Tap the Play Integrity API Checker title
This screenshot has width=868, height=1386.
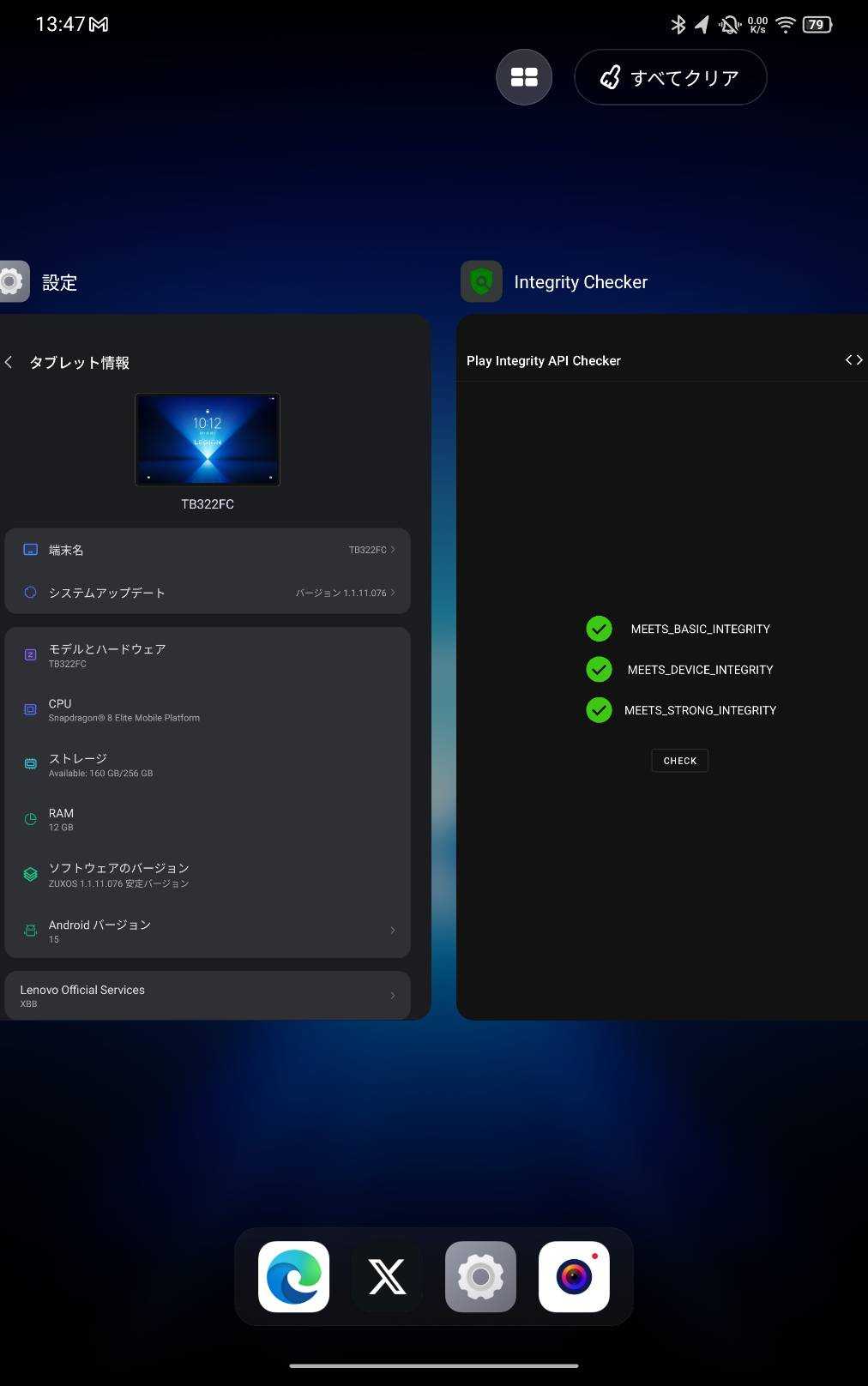[x=544, y=361]
